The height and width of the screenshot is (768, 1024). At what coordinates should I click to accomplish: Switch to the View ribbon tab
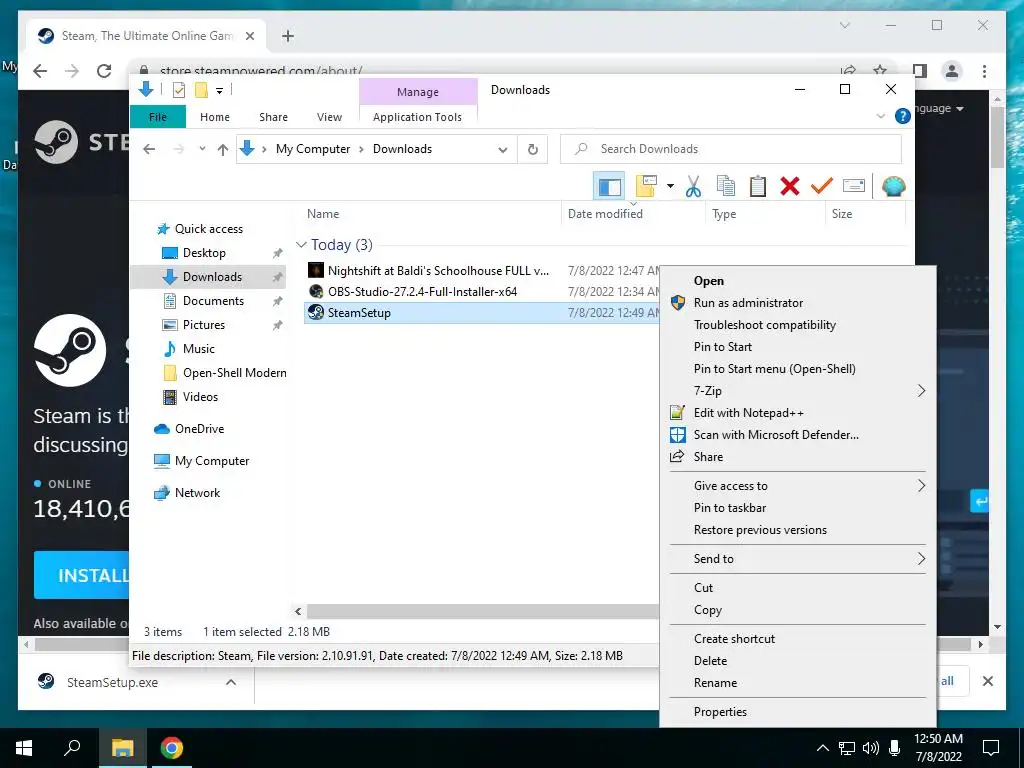(x=329, y=117)
